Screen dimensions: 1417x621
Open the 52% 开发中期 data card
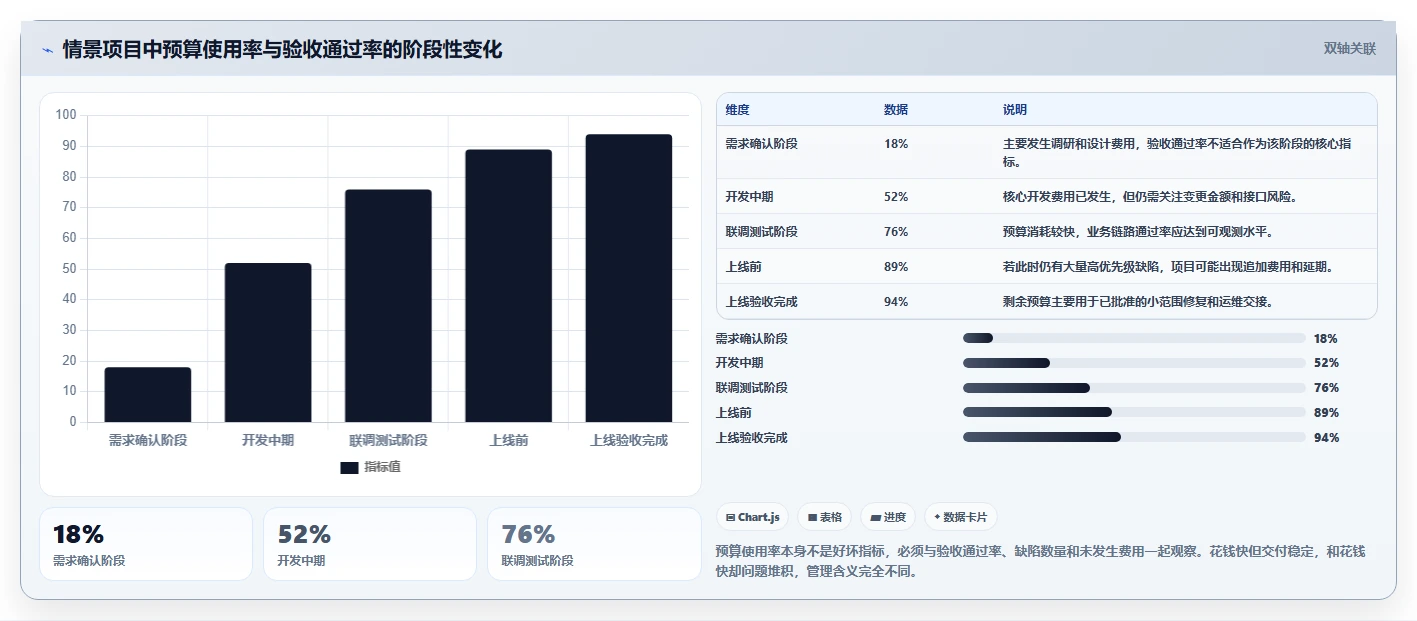point(370,544)
